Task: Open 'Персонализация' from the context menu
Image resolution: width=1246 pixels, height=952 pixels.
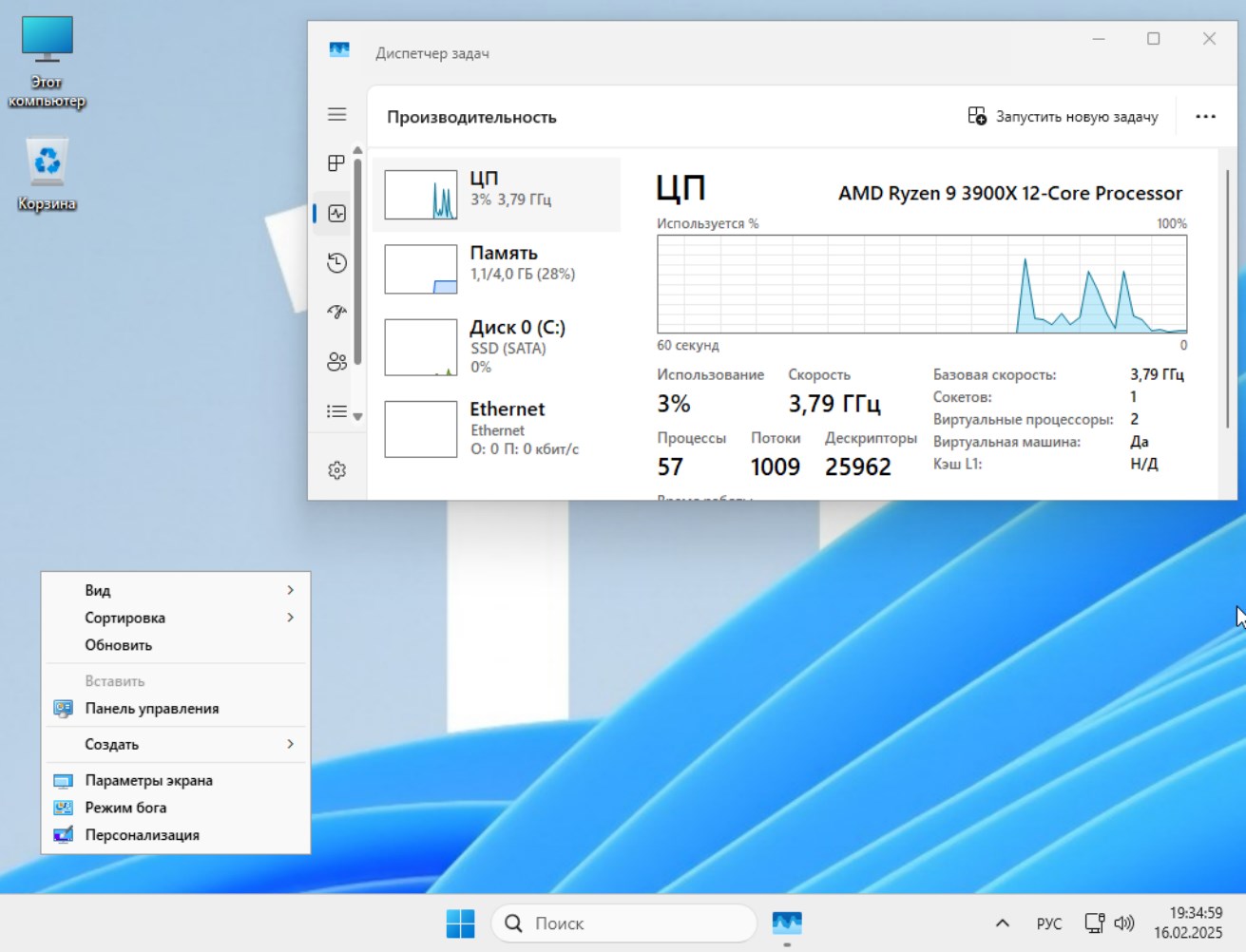Action: [x=176, y=835]
